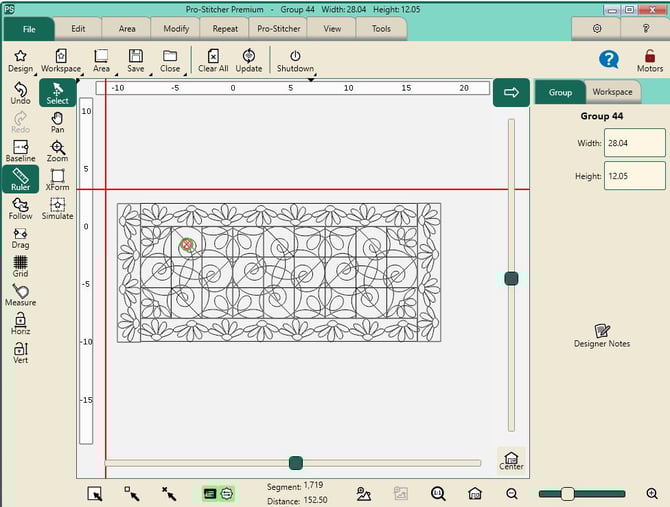
Task: Toggle the green swap-arrows icon
Action: tap(227, 494)
